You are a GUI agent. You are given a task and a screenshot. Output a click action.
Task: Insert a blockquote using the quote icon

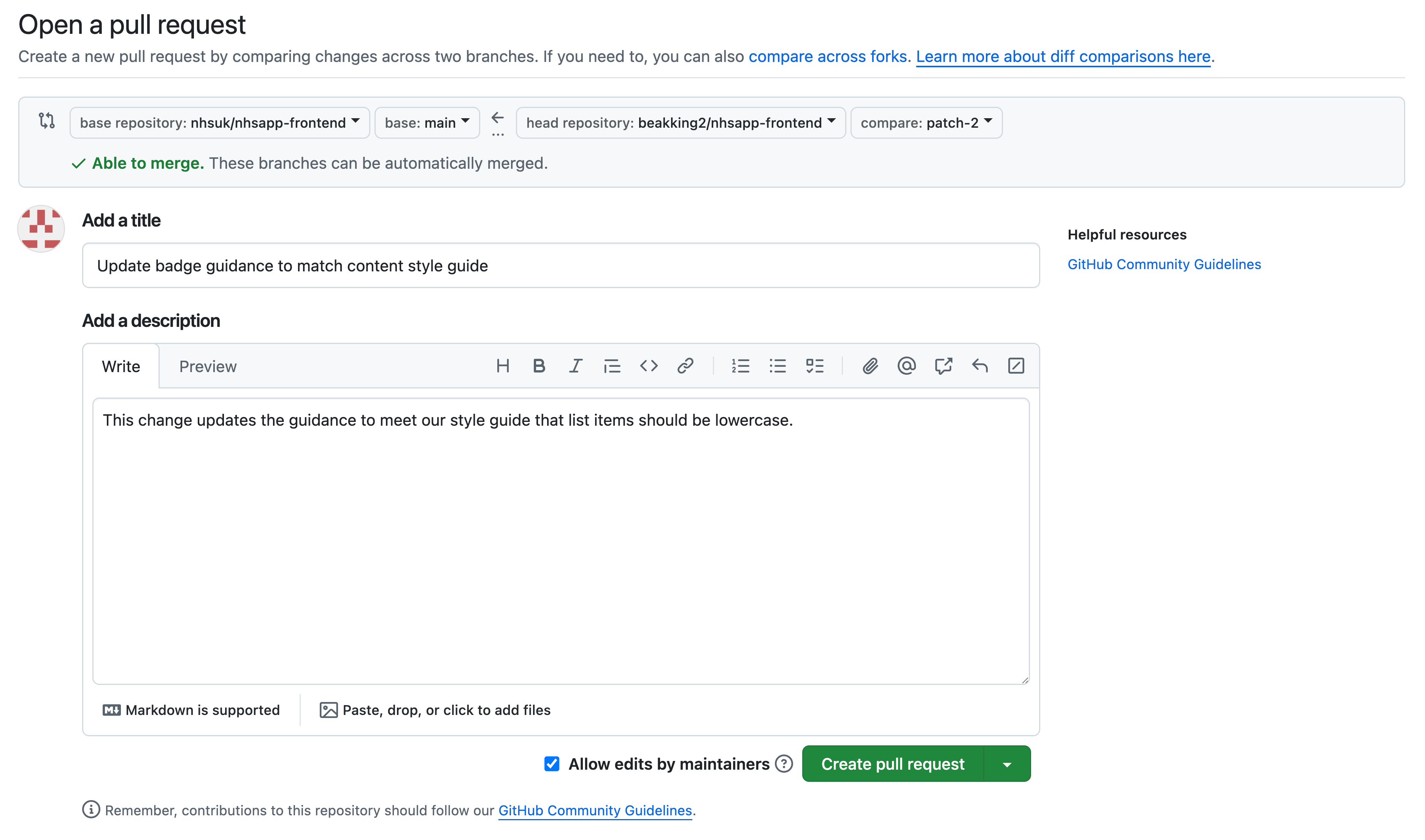coord(612,366)
